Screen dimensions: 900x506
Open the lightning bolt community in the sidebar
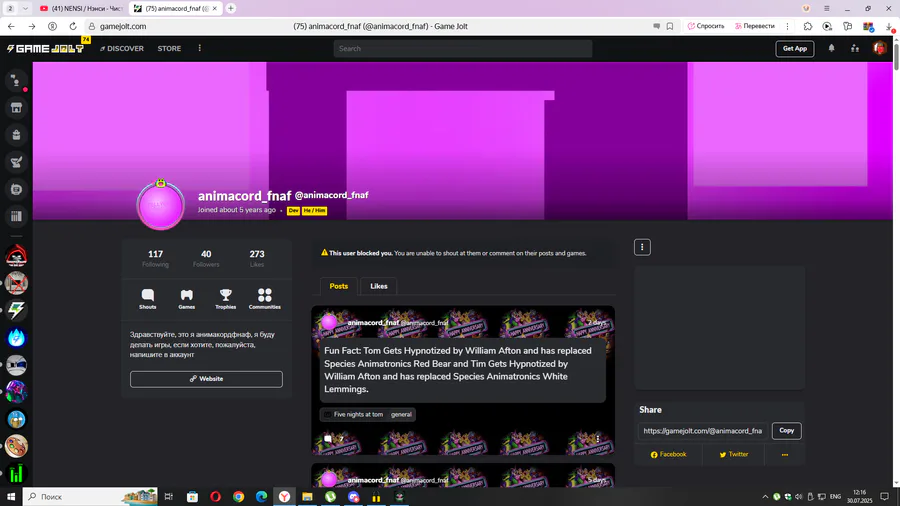tap(16, 310)
